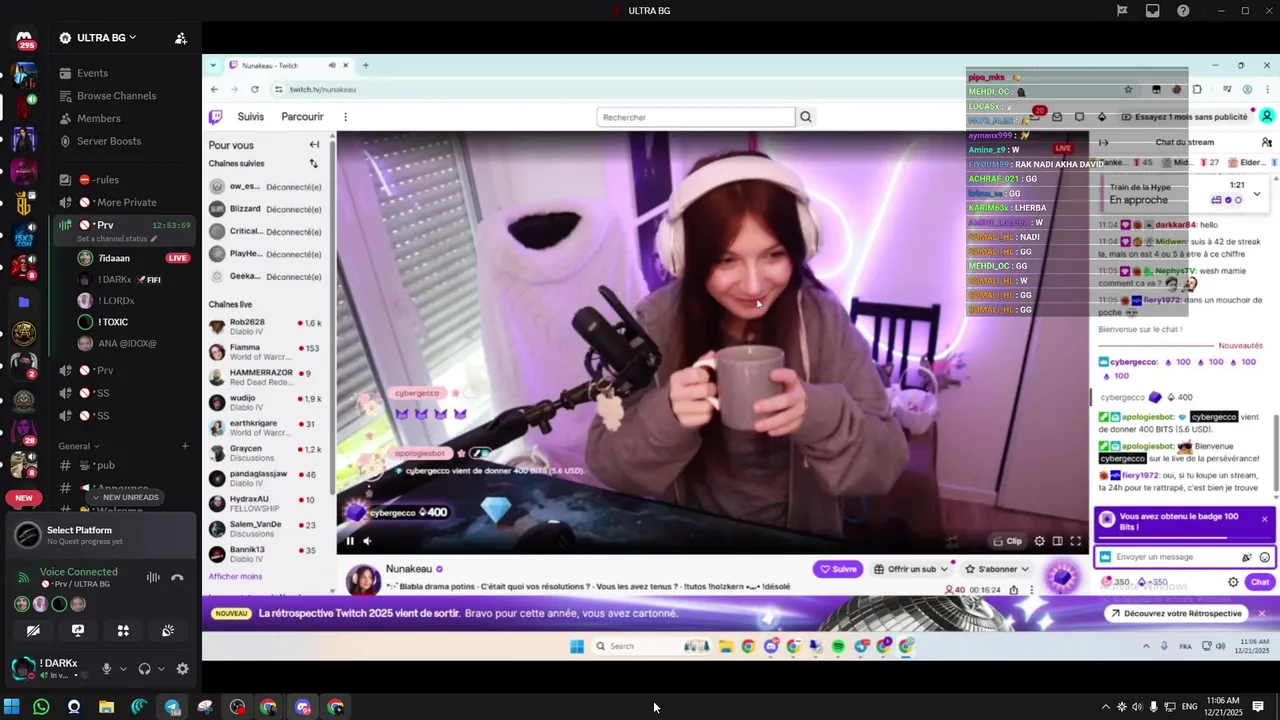The image size is (1280, 720).
Task: Switch to Suivis tab in streamed Twitch
Action: click(x=251, y=117)
